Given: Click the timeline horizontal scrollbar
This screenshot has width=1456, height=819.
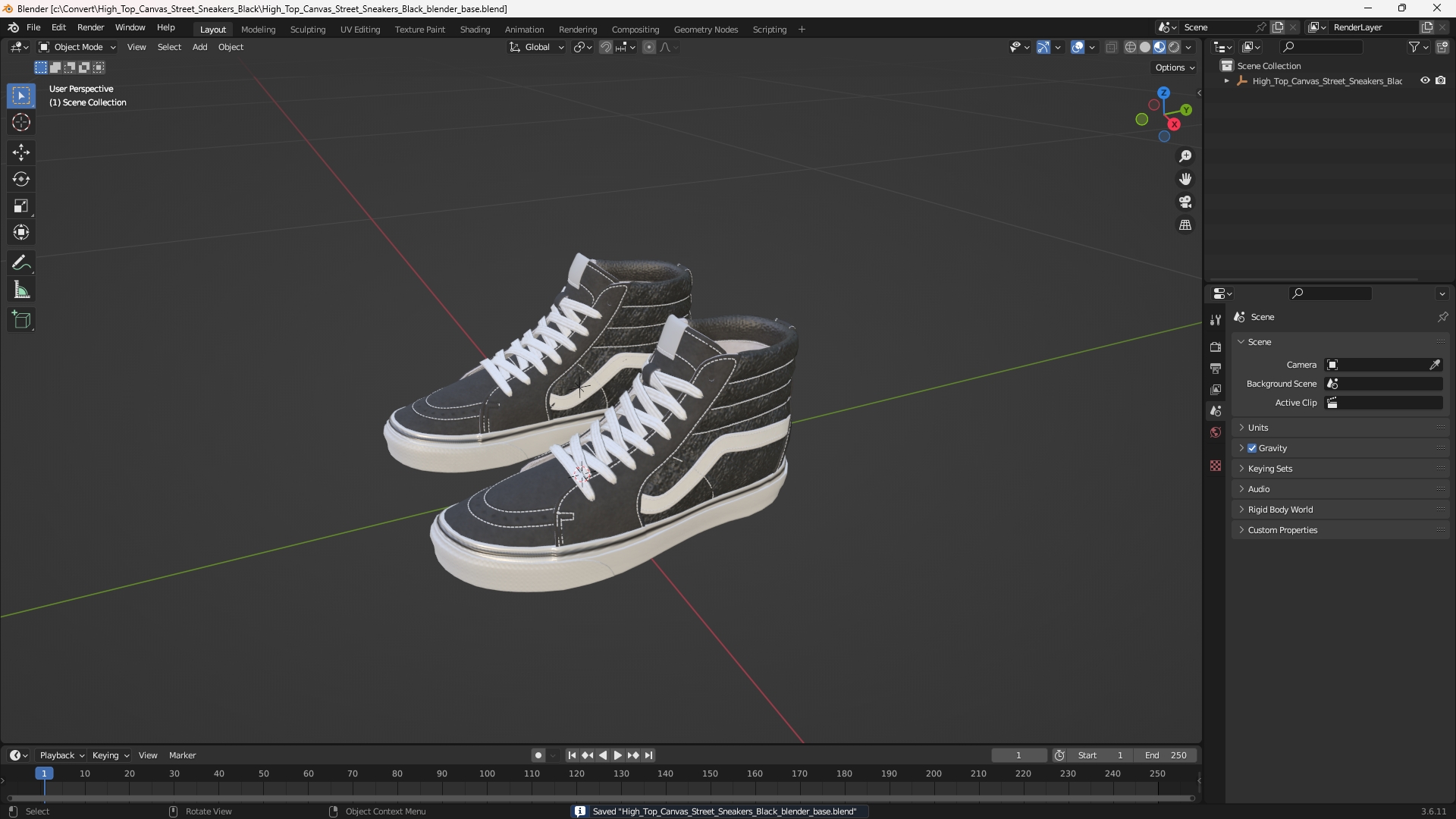Looking at the screenshot, I should click(x=601, y=798).
